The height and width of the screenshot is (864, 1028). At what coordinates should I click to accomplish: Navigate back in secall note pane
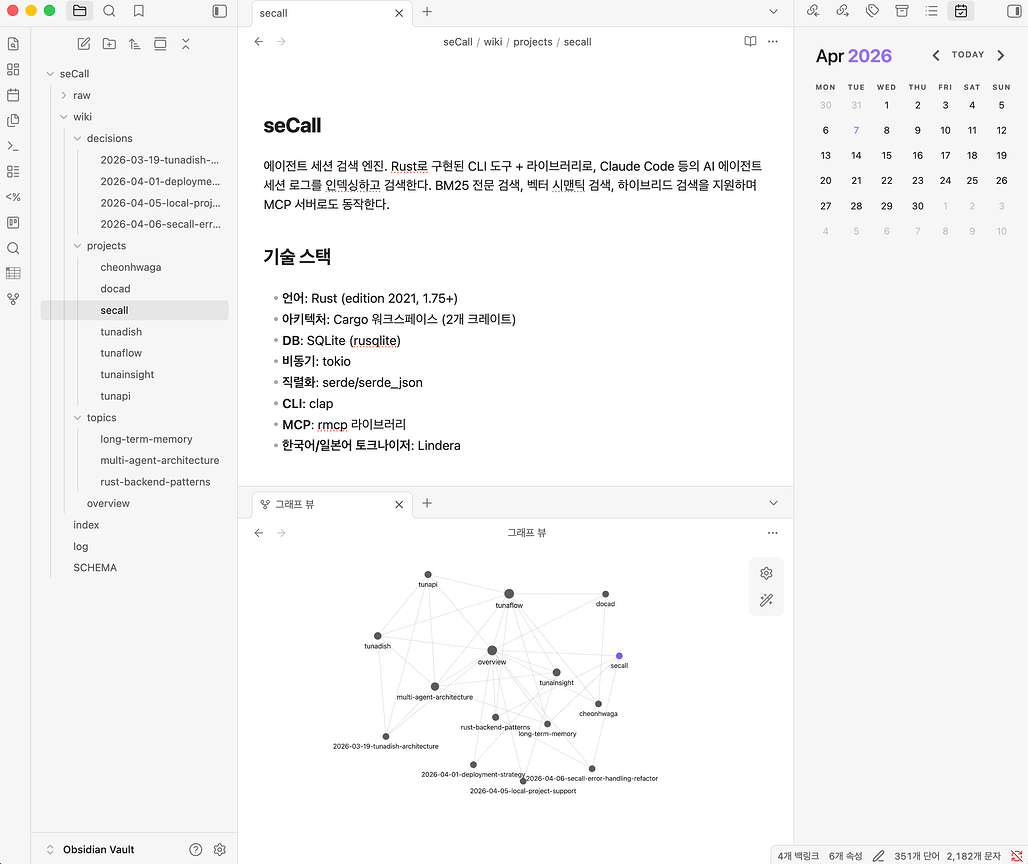(x=259, y=41)
